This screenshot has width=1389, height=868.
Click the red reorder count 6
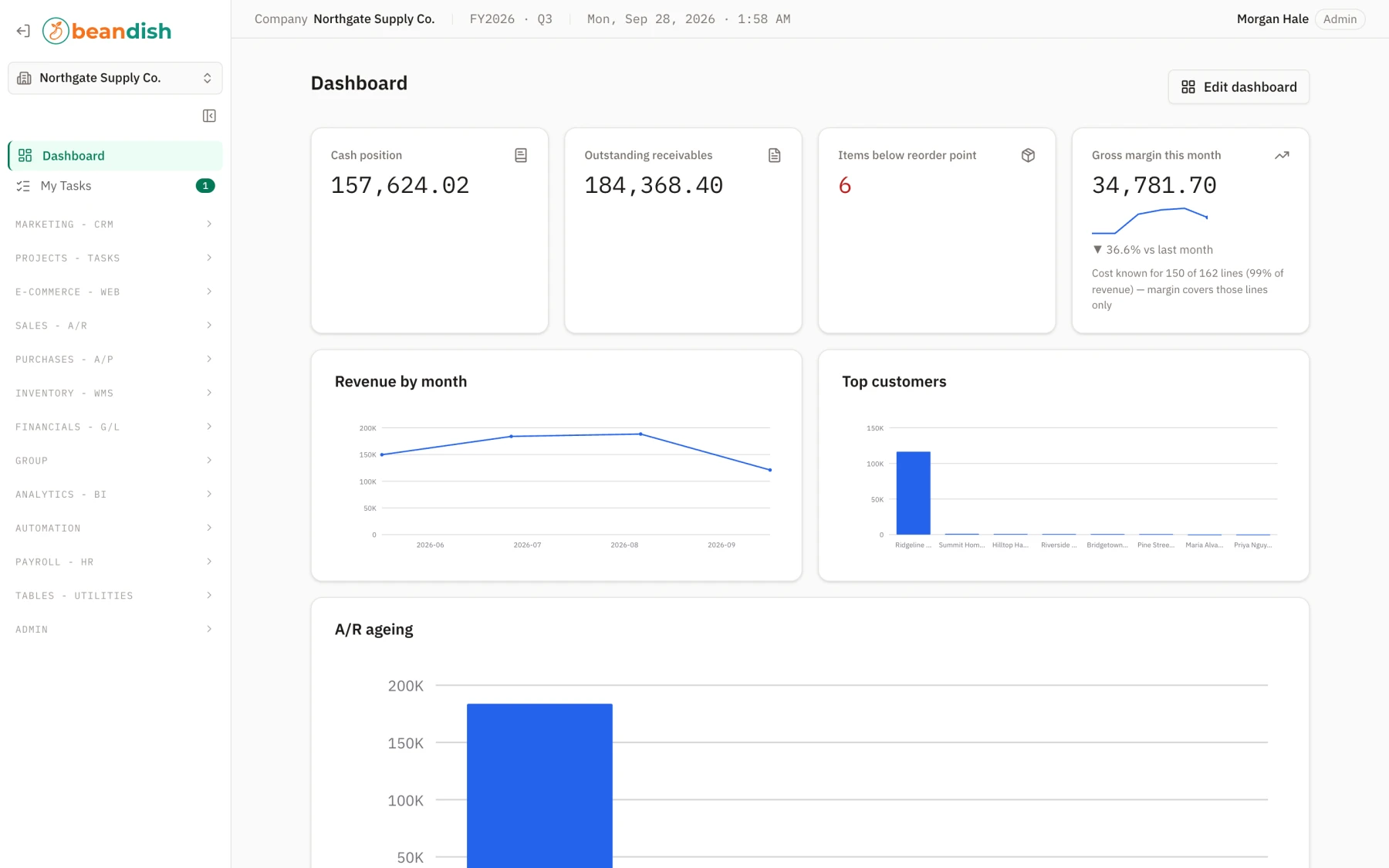(x=845, y=185)
